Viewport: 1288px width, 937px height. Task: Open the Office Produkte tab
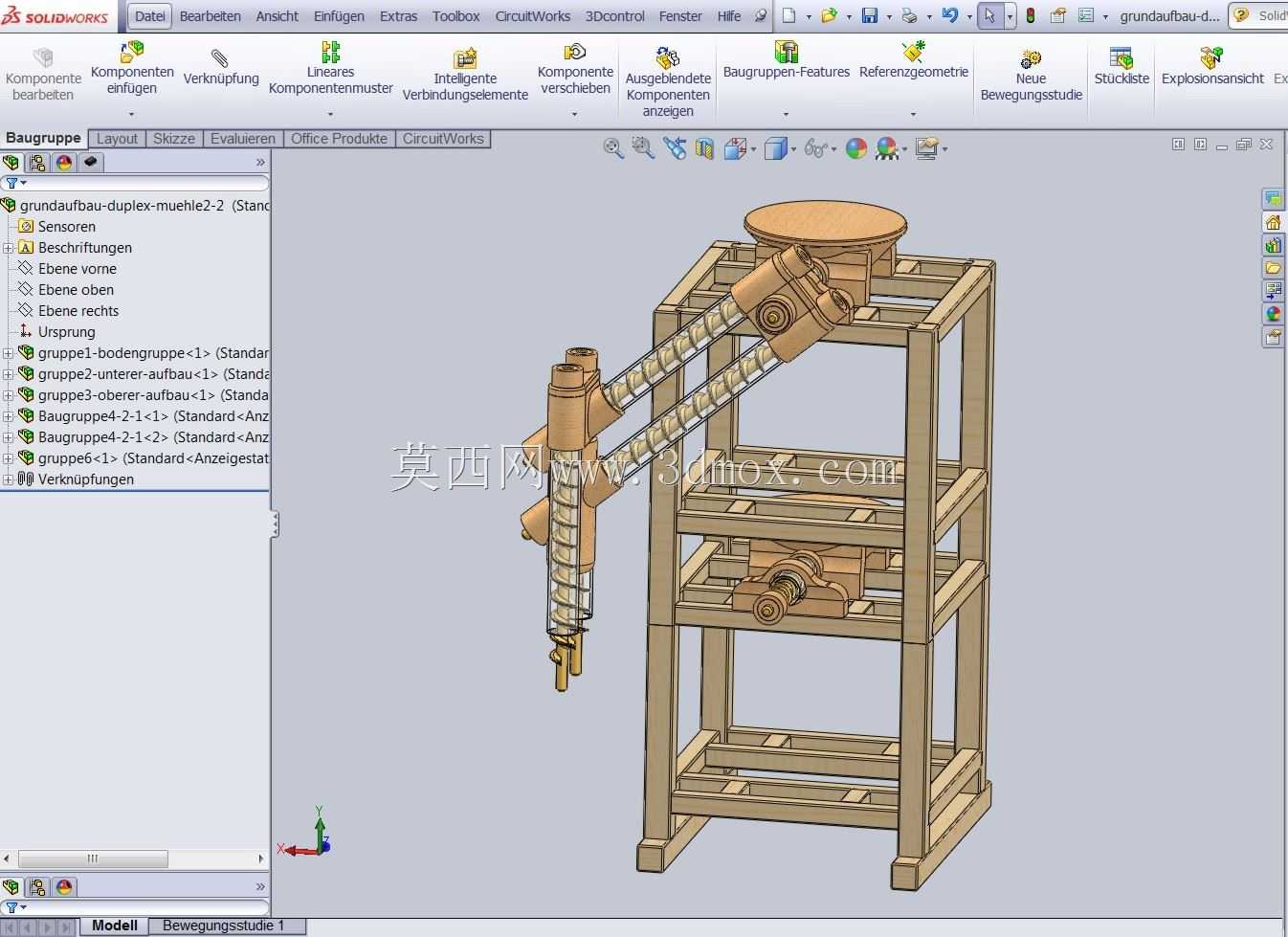339,139
